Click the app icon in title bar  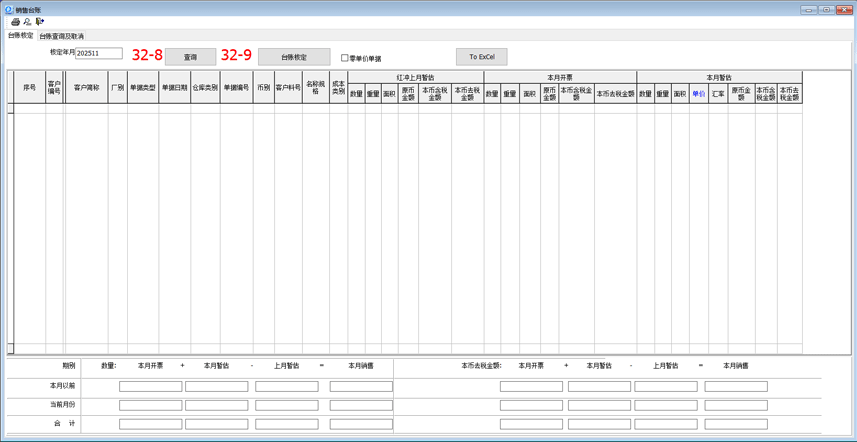(x=9, y=9)
